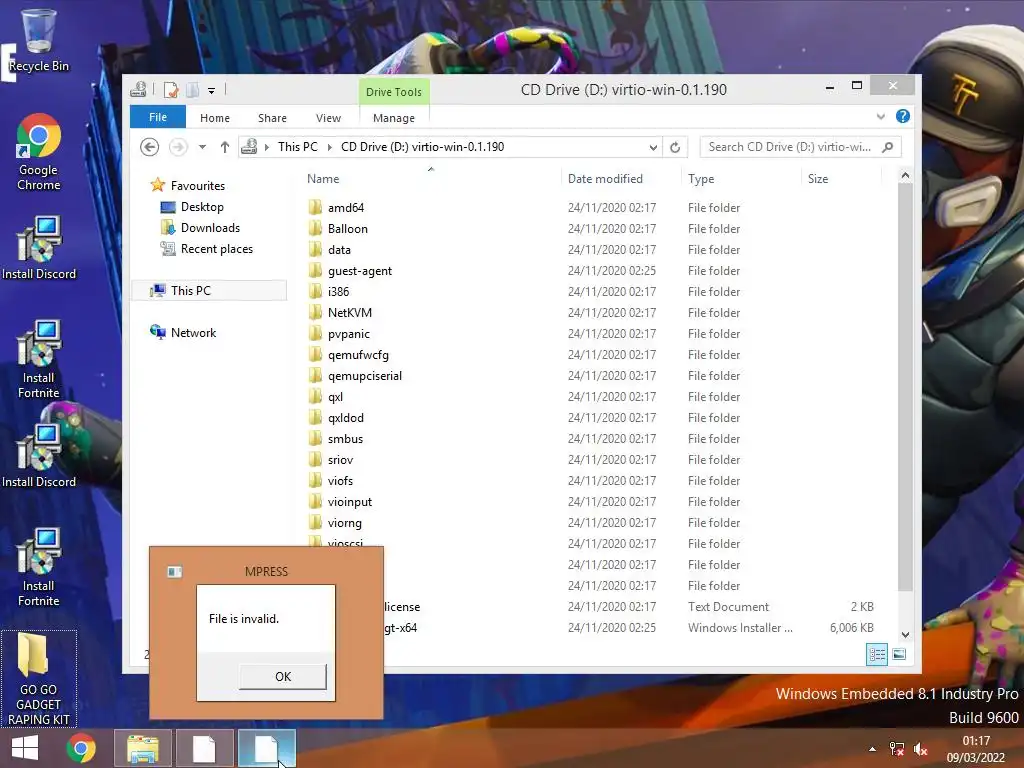
Task: Click OK in the MPRESS dialog
Action: click(x=283, y=677)
